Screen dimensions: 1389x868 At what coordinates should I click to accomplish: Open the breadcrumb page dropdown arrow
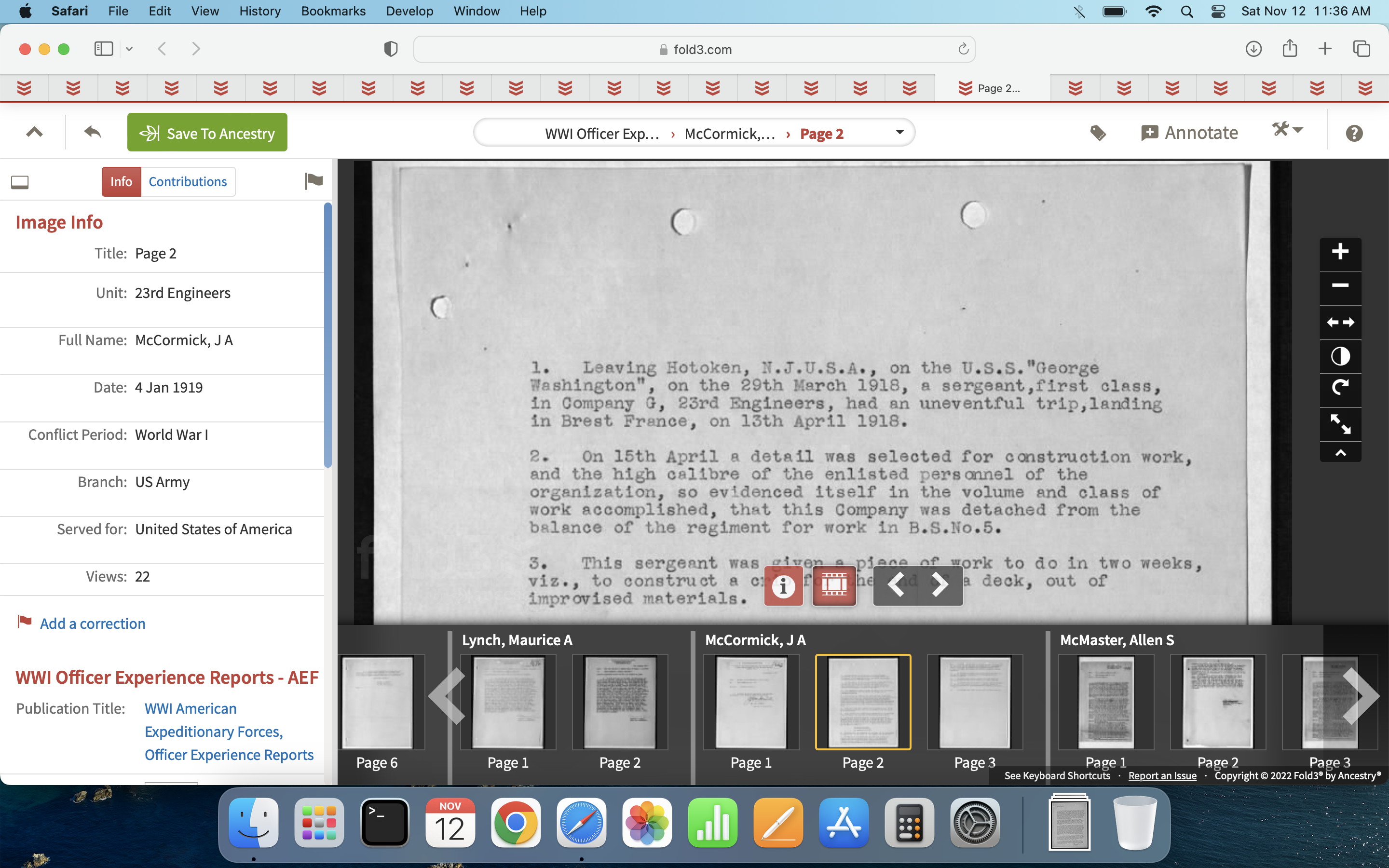point(899,133)
